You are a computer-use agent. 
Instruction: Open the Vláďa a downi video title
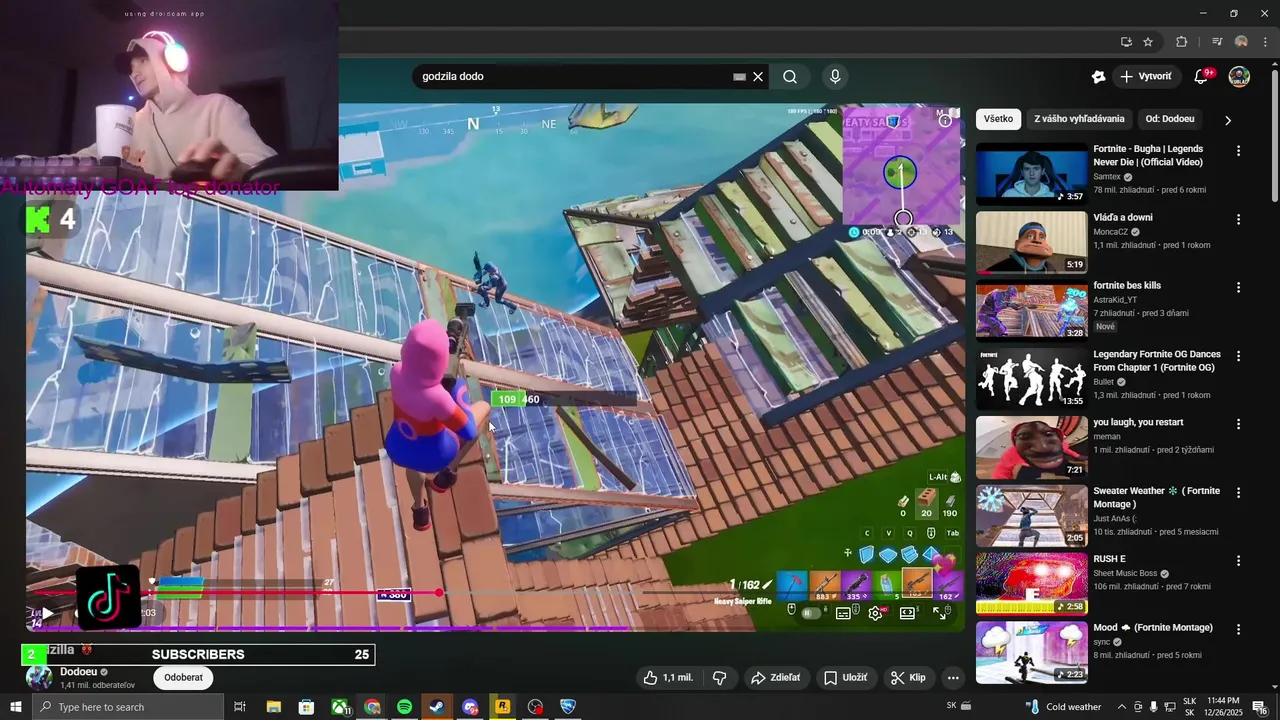pyautogui.click(x=1123, y=217)
